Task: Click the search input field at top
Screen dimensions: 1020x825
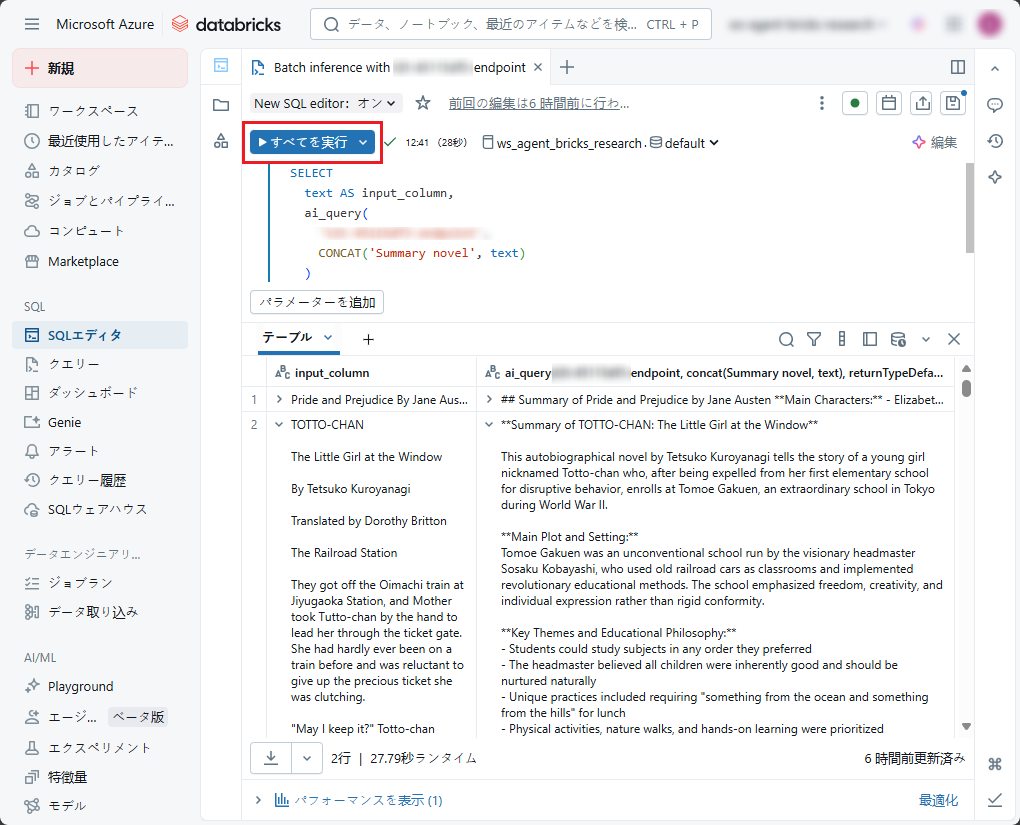Action: tap(510, 24)
